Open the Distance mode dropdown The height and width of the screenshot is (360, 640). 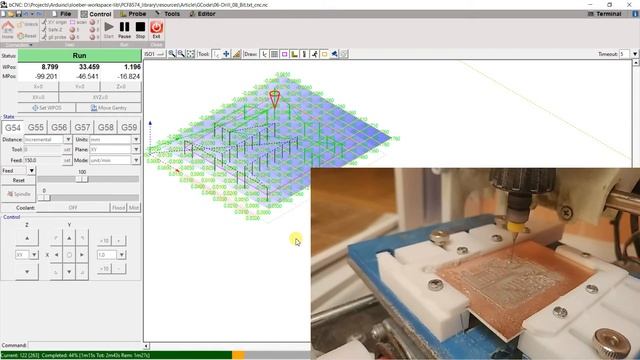[68, 139]
